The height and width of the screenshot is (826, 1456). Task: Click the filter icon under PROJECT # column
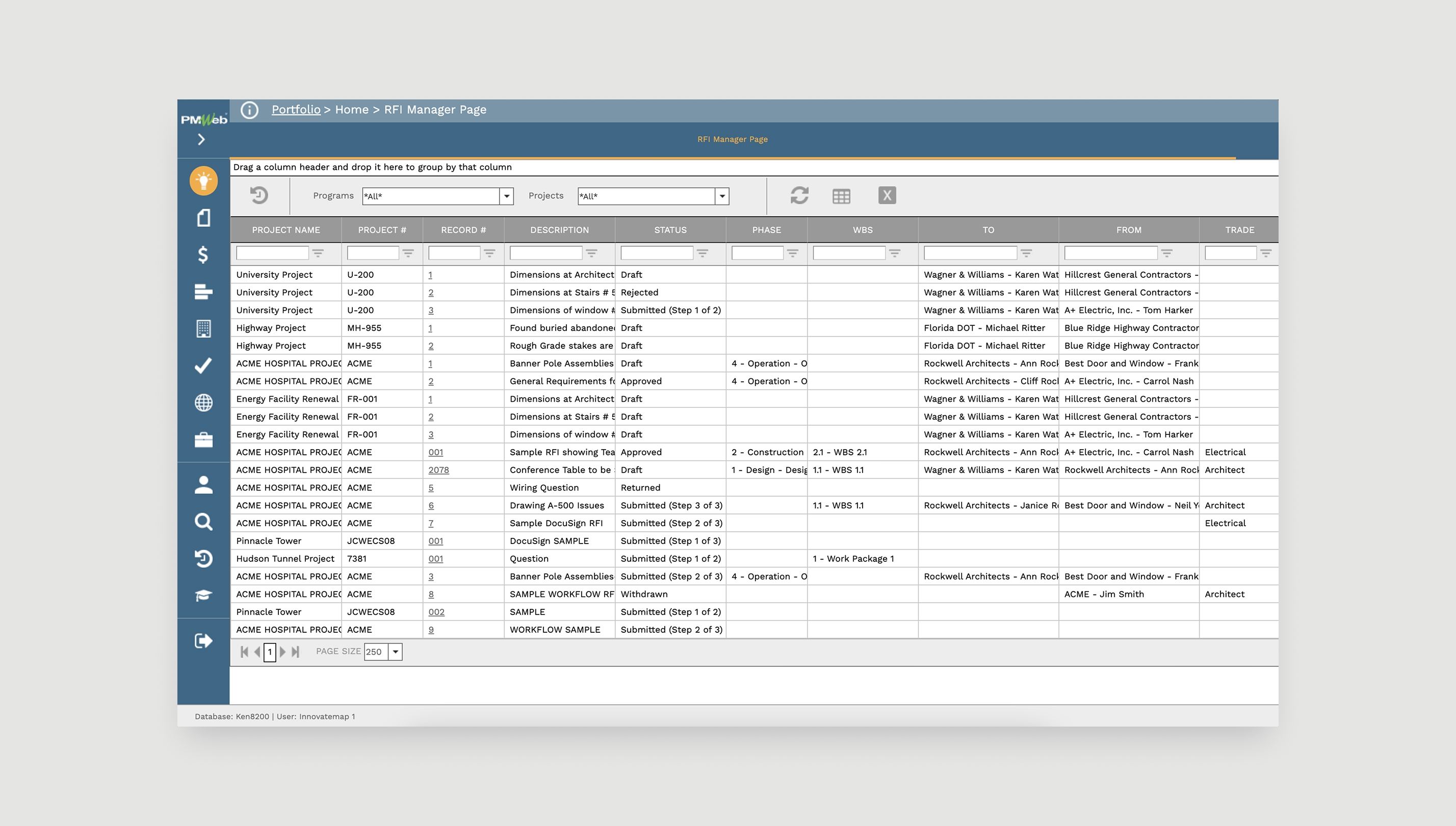408,253
